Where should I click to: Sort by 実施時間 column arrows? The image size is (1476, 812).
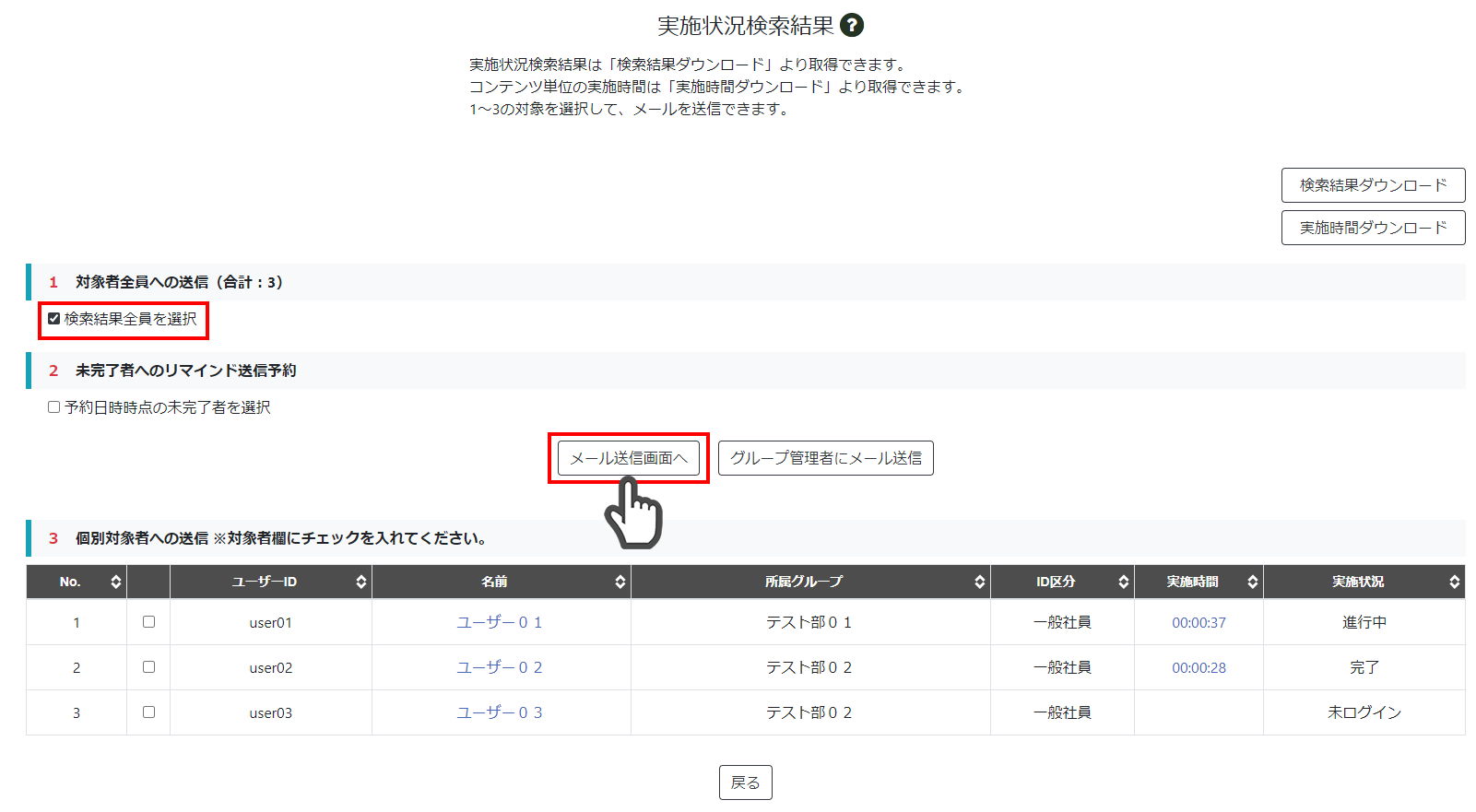click(1252, 582)
